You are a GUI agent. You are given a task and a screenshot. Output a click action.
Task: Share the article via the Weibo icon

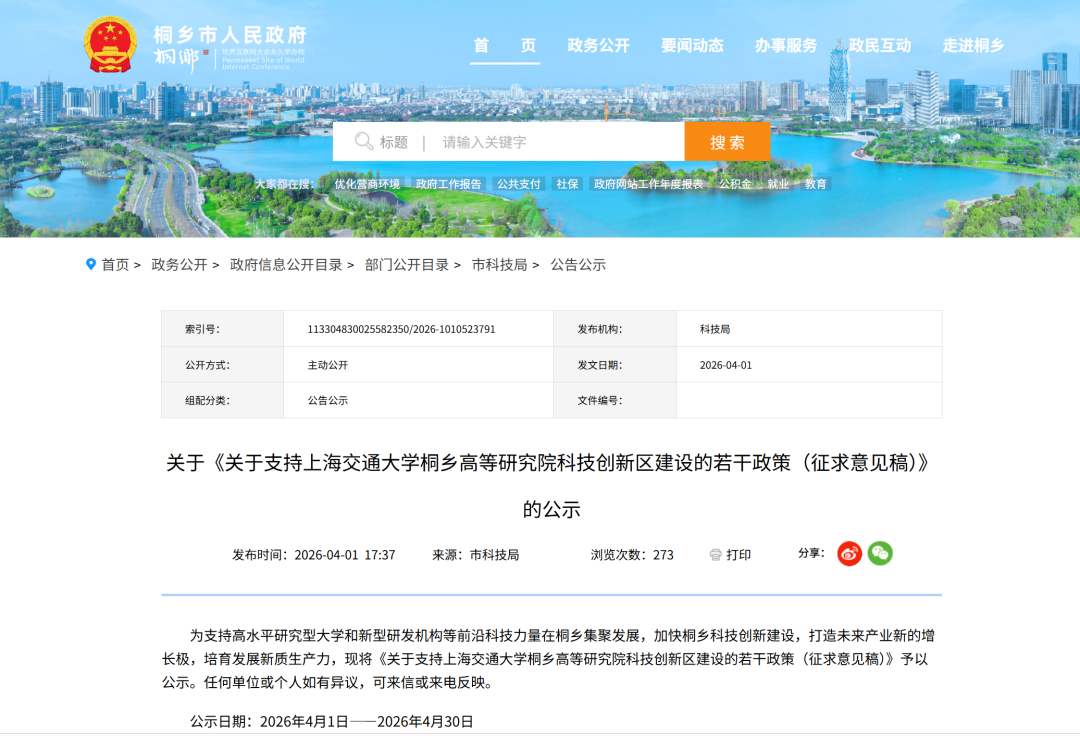coord(848,554)
